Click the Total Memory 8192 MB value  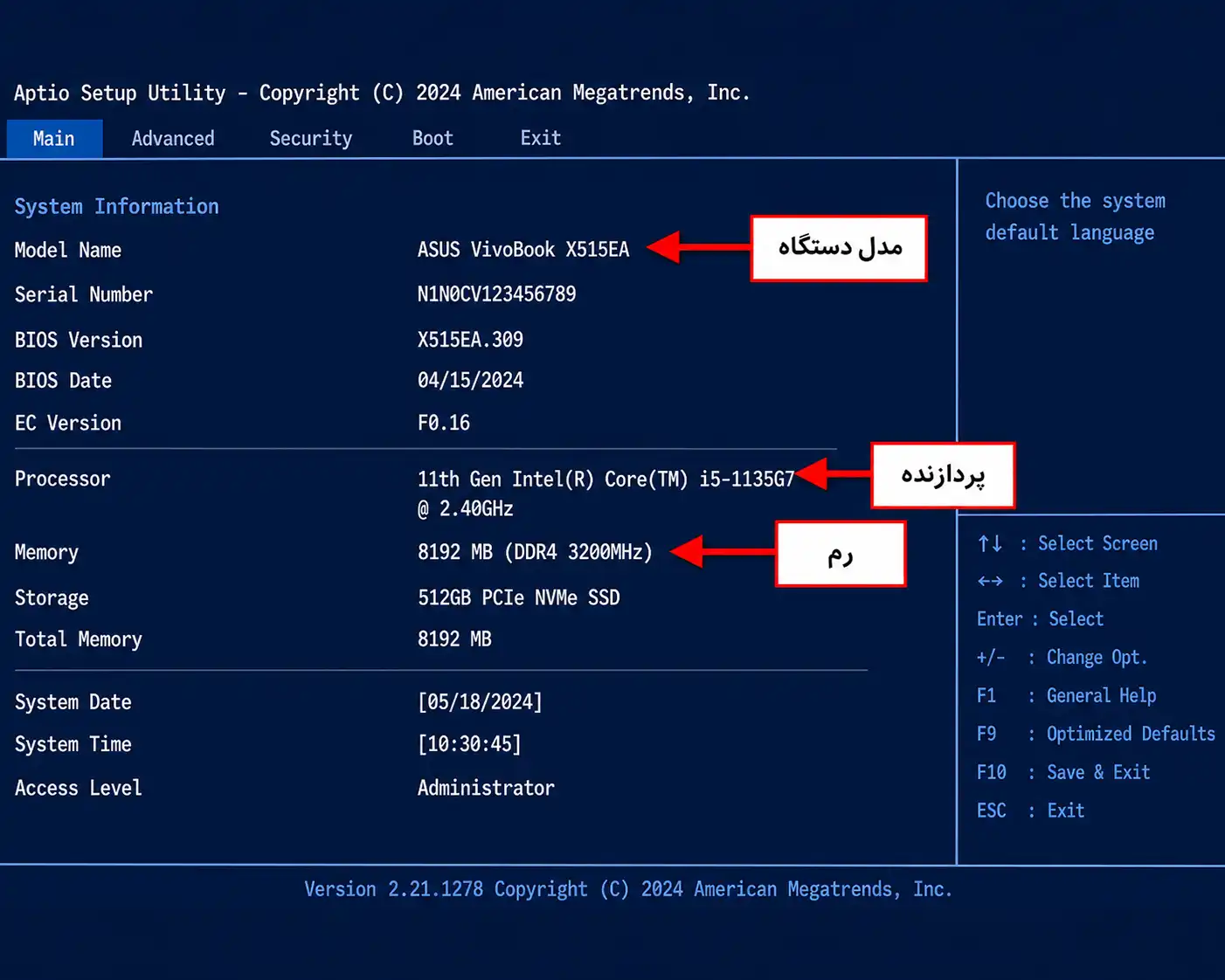[x=454, y=639]
